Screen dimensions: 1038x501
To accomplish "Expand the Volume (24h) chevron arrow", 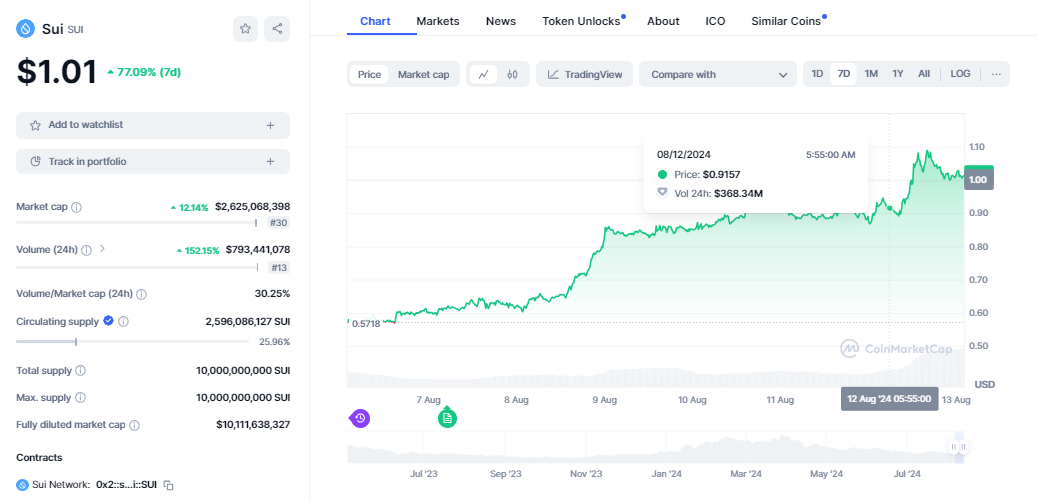I will pyautogui.click(x=102, y=250).
